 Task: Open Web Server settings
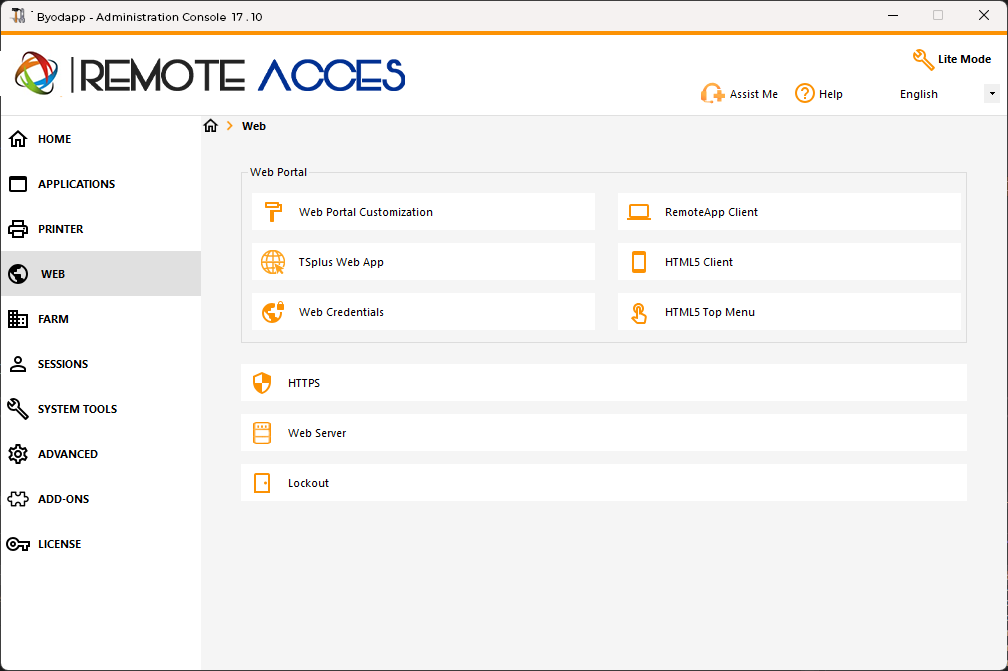[x=604, y=433]
